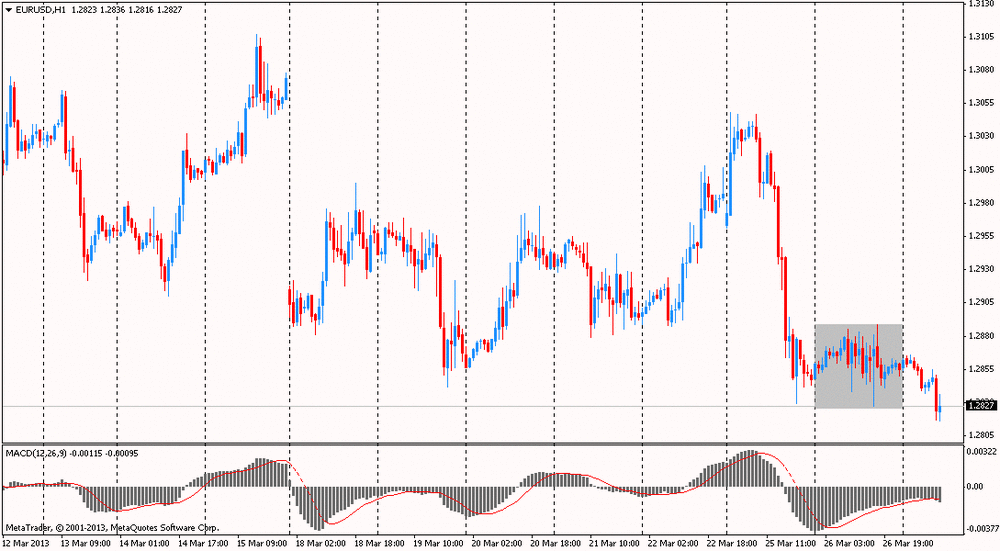Screen dimensions: 1000x551
Task: Click the 20 Mar 02:00 time label
Action: point(496,543)
